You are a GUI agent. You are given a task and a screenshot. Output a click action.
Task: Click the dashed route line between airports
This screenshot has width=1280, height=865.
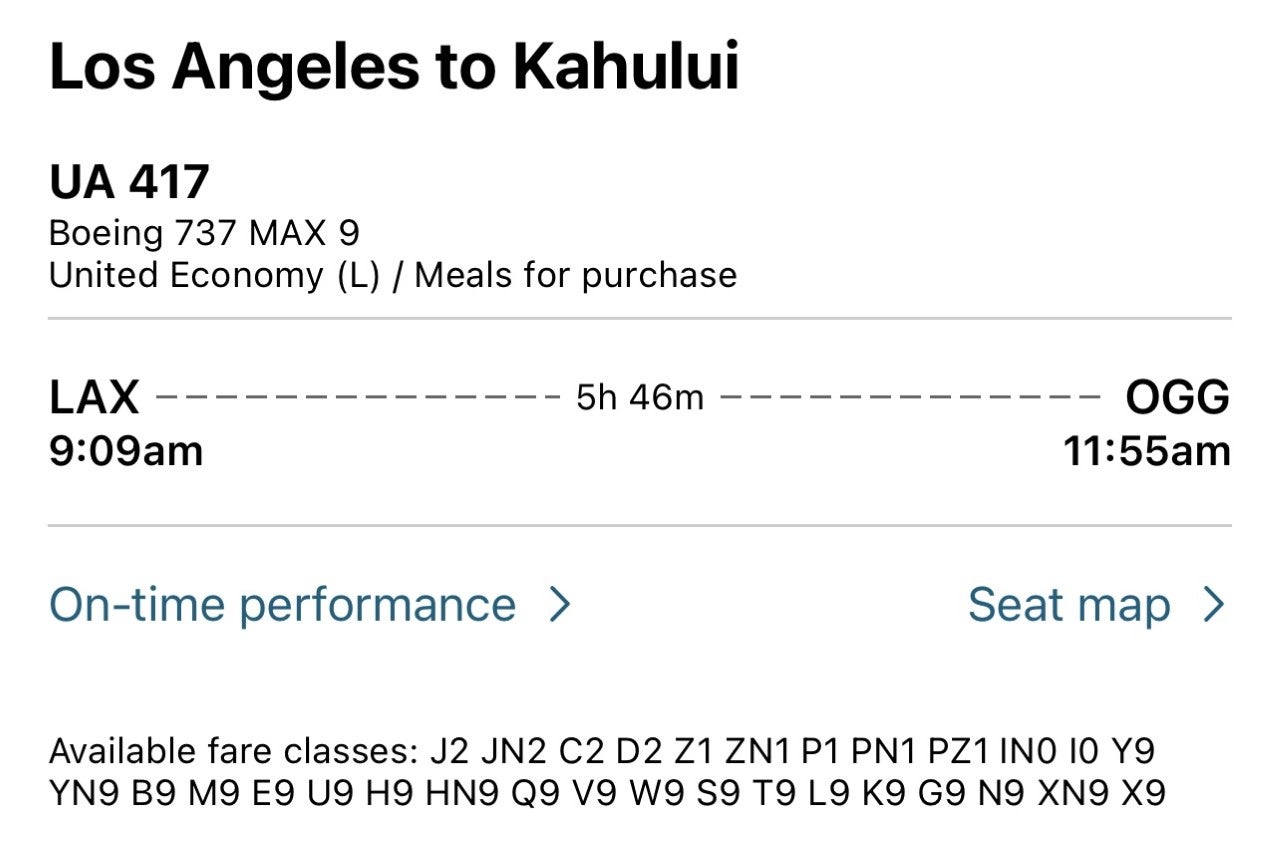pos(350,396)
